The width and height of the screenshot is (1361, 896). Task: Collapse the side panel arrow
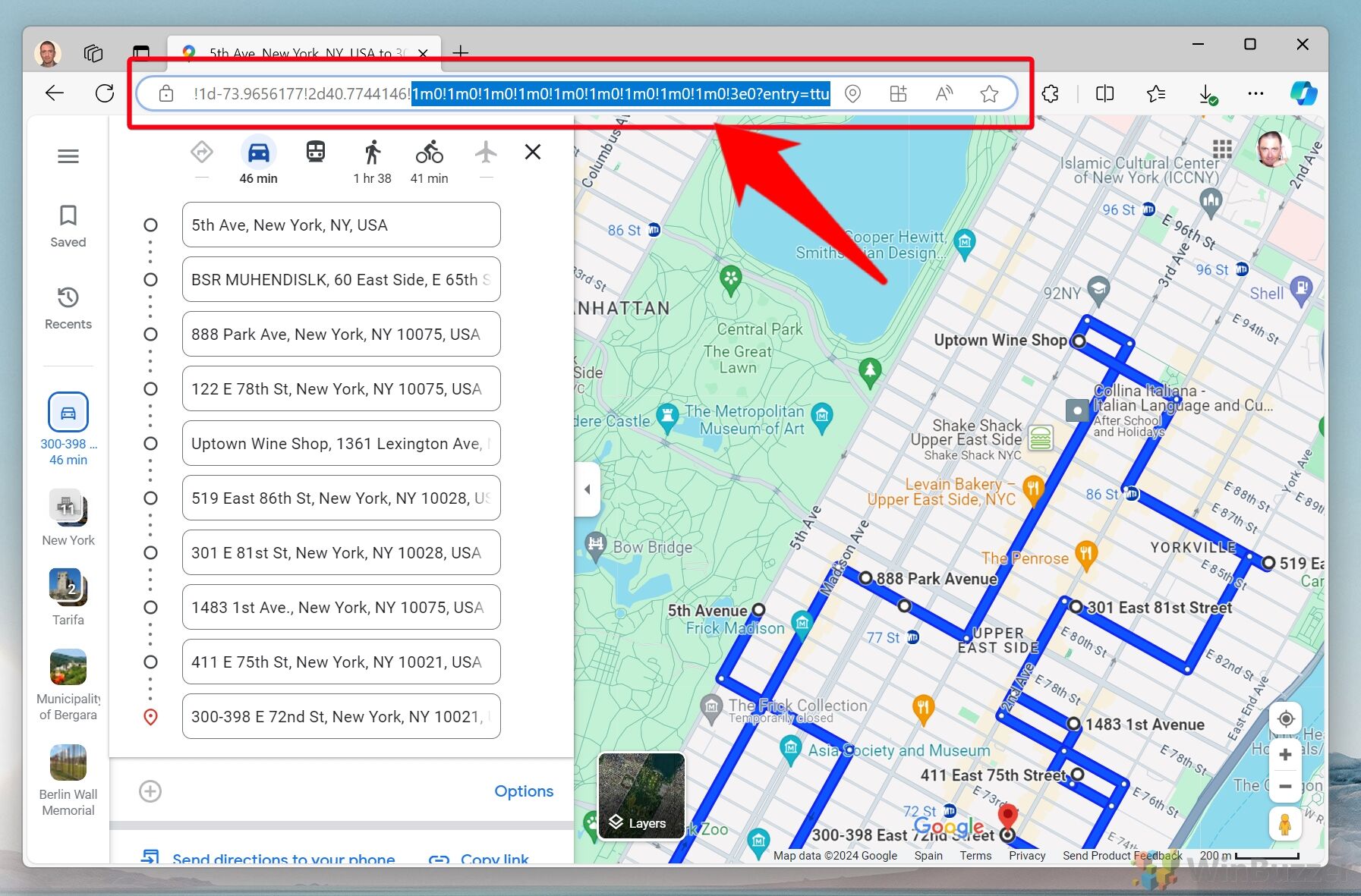click(587, 489)
